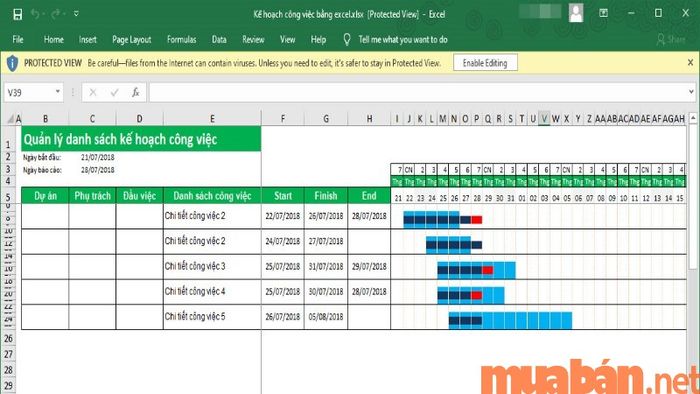Image resolution: width=700 pixels, height=394 pixels.
Task: Click the Finish date cell 31/07/2018
Action: [x=326, y=267]
